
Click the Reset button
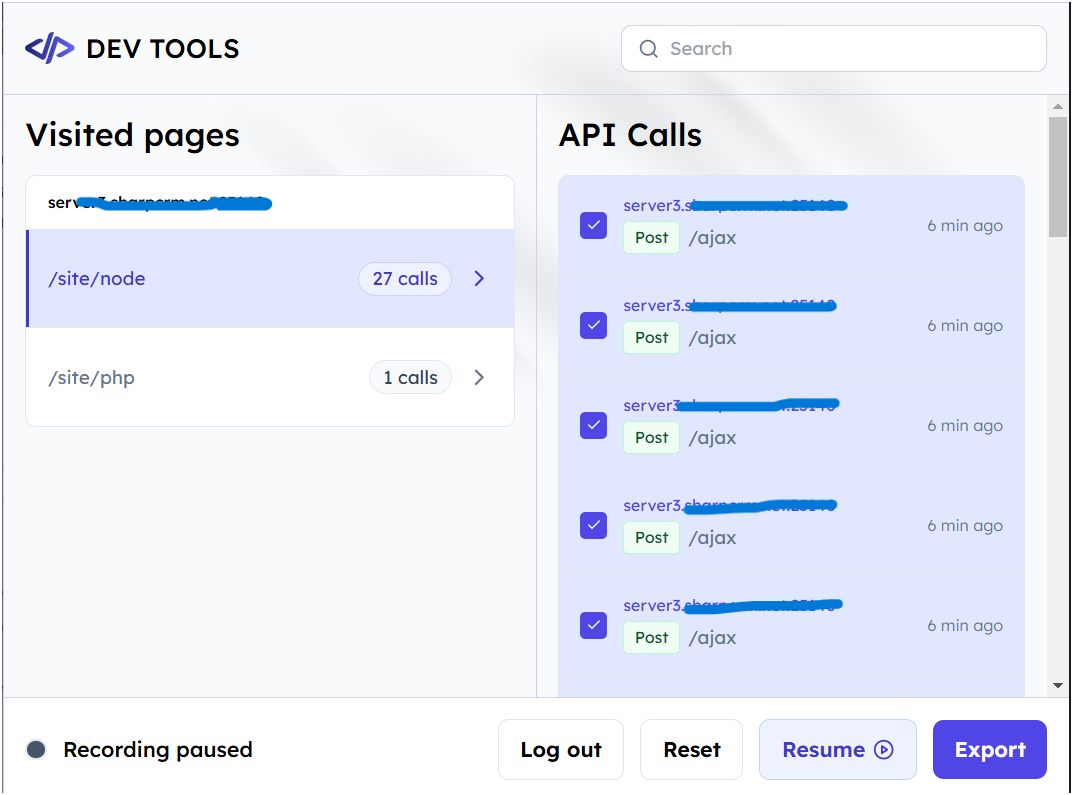(691, 750)
